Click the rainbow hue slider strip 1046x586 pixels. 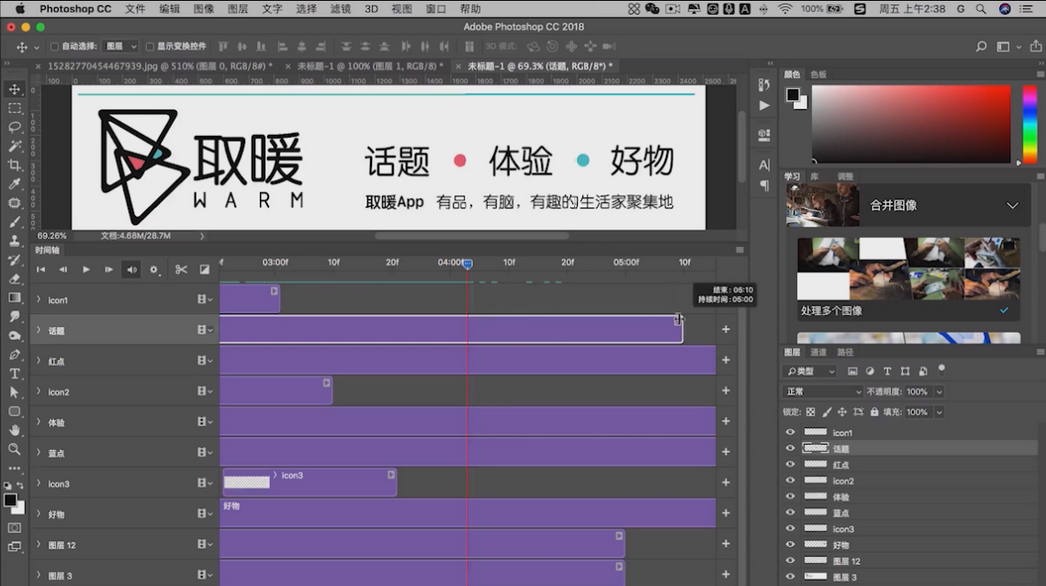1029,124
